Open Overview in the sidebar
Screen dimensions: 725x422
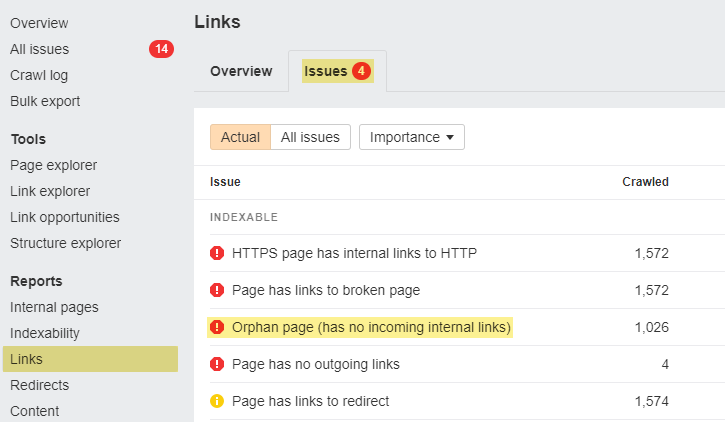point(39,23)
